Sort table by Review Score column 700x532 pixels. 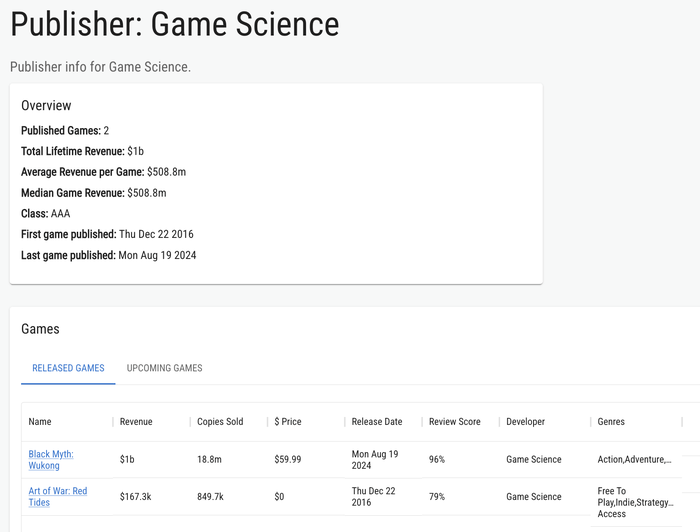coord(454,421)
